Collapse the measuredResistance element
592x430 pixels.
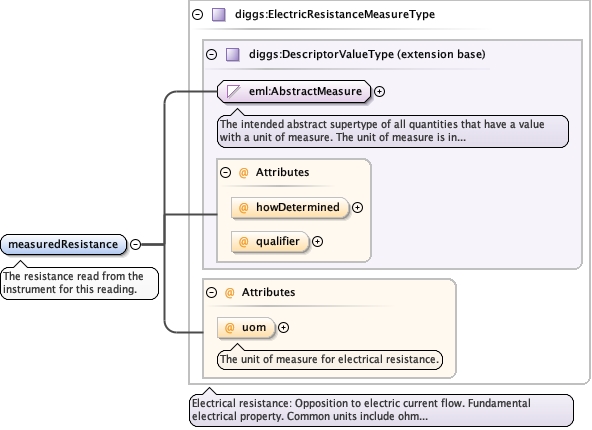pos(135,244)
